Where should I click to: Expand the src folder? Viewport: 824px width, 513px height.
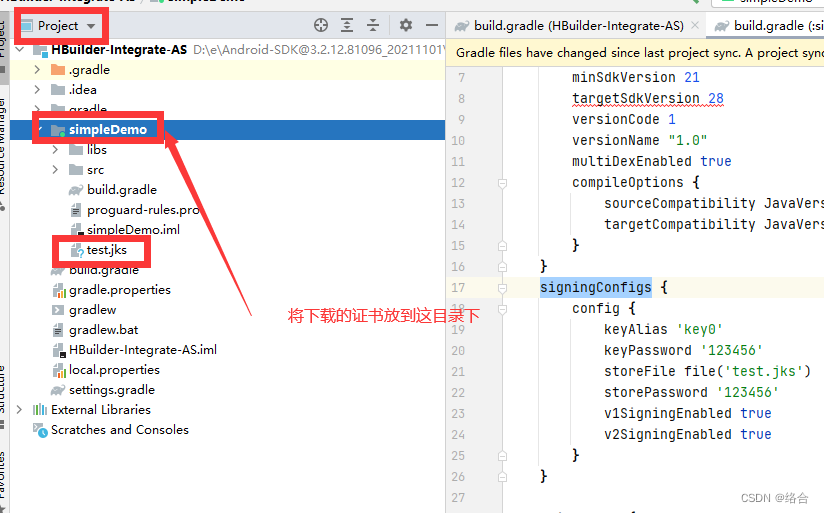click(x=55, y=170)
